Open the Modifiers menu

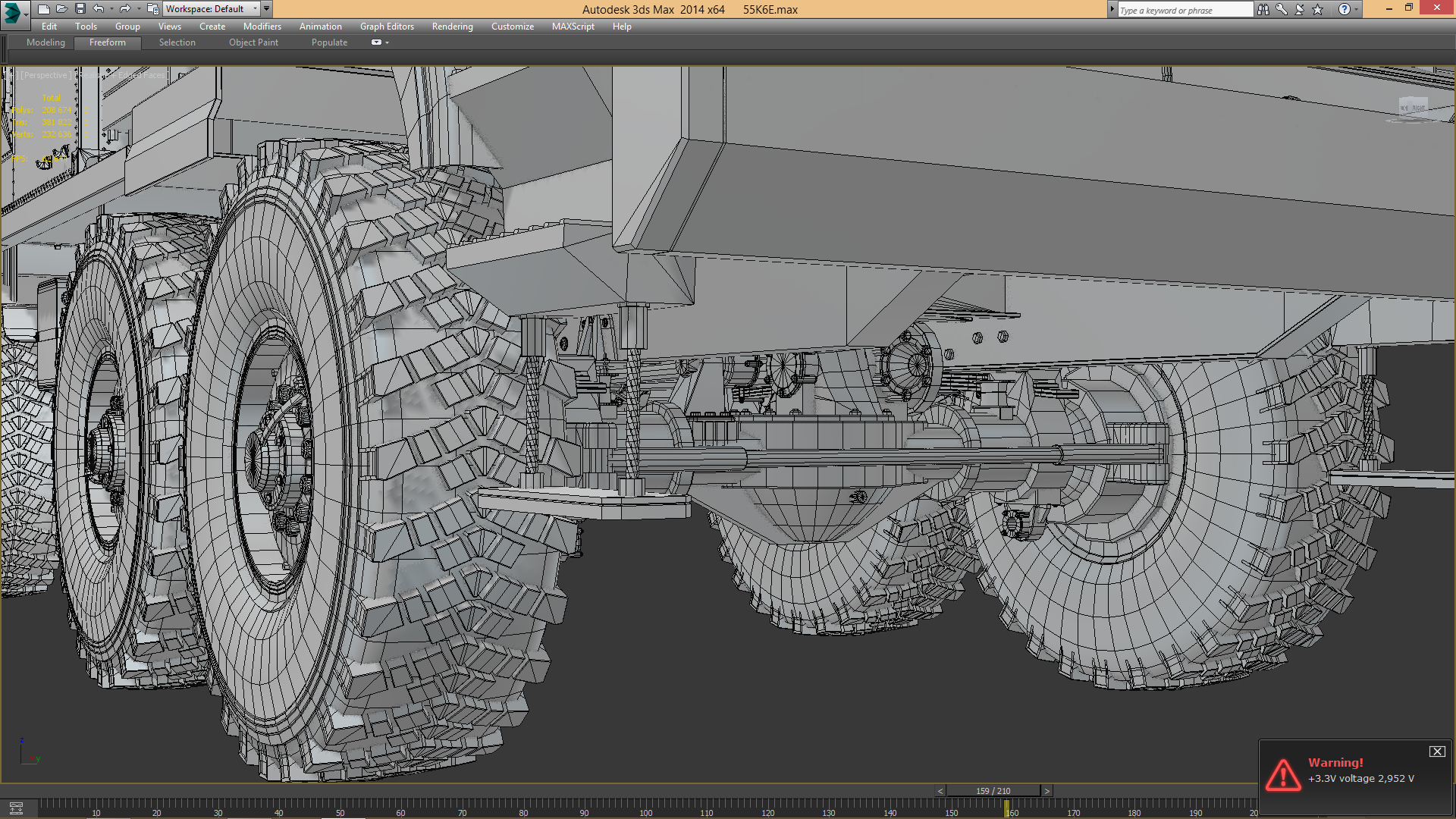262,27
